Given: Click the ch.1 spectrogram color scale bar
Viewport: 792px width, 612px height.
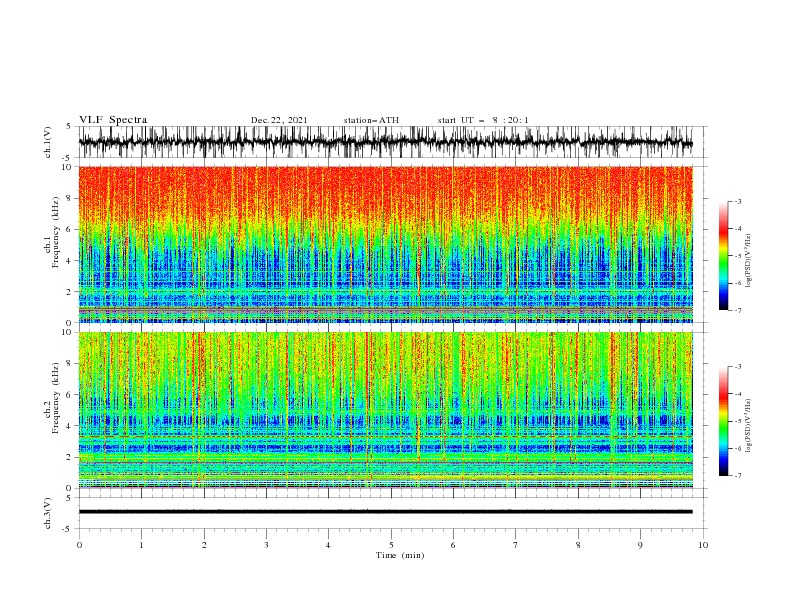Looking at the screenshot, I should pyautogui.click(x=723, y=256).
